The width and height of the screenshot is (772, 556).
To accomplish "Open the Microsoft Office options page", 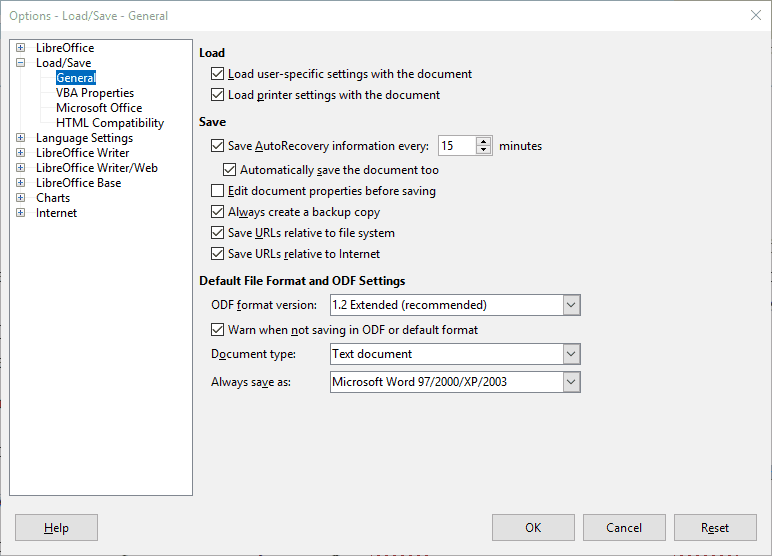I will [x=99, y=108].
